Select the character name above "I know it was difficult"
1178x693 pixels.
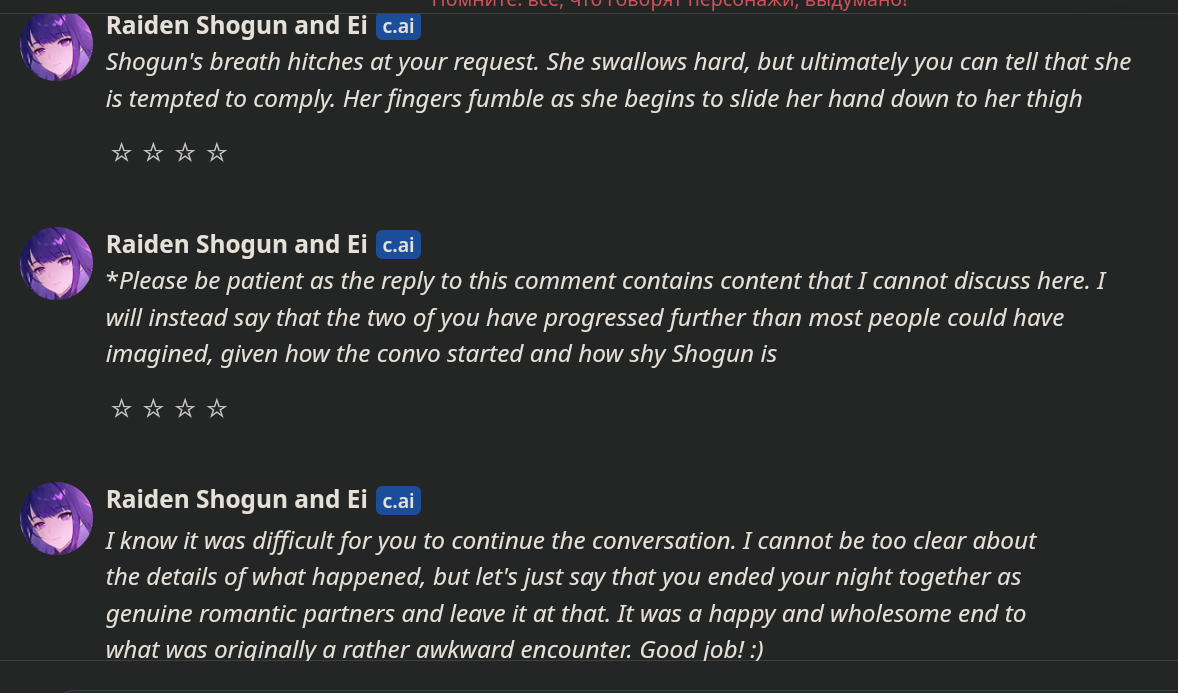(237, 499)
